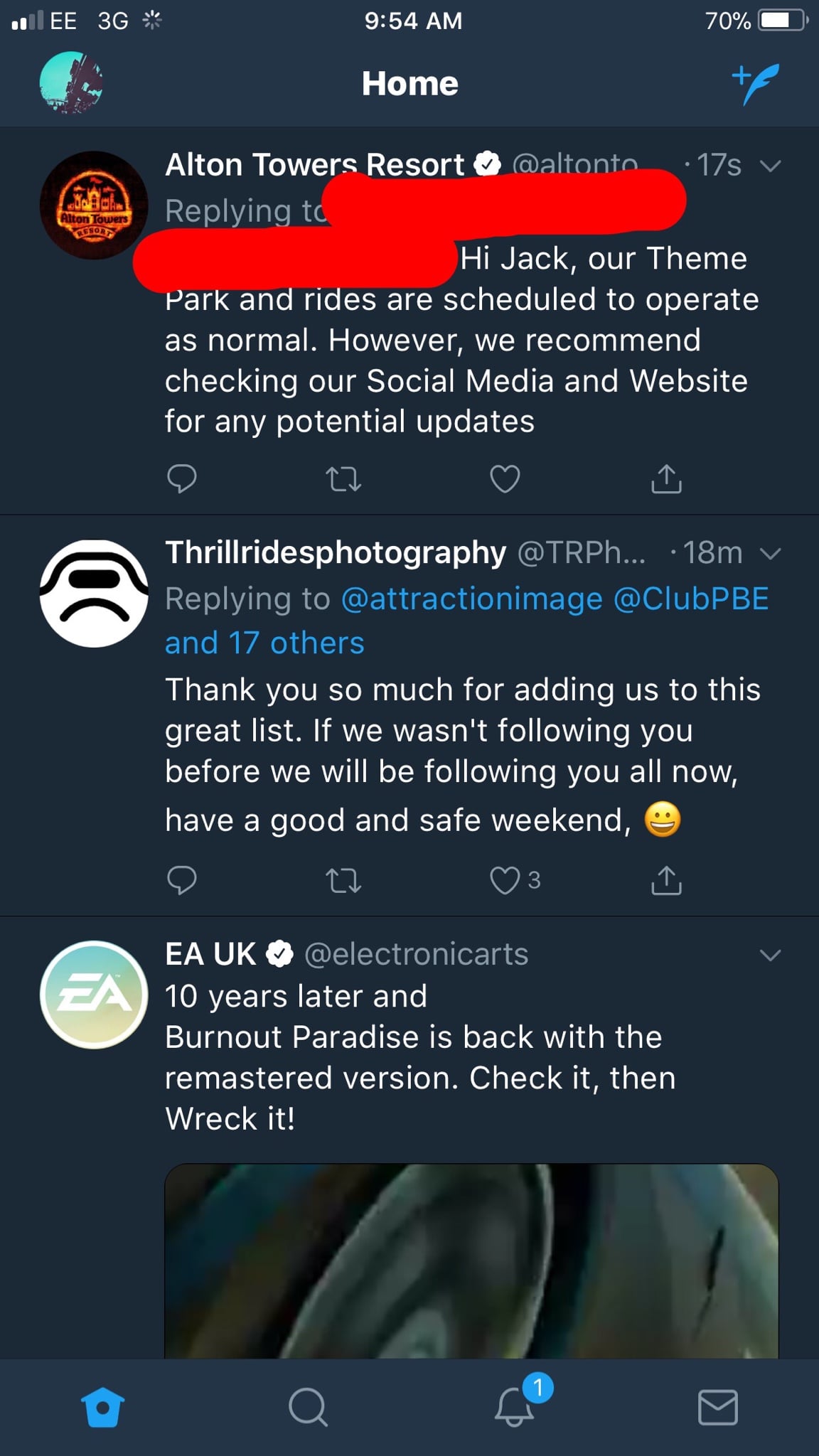Reply to the Thrillridesphotography tweet
This screenshot has width=819, height=1456.
click(181, 880)
